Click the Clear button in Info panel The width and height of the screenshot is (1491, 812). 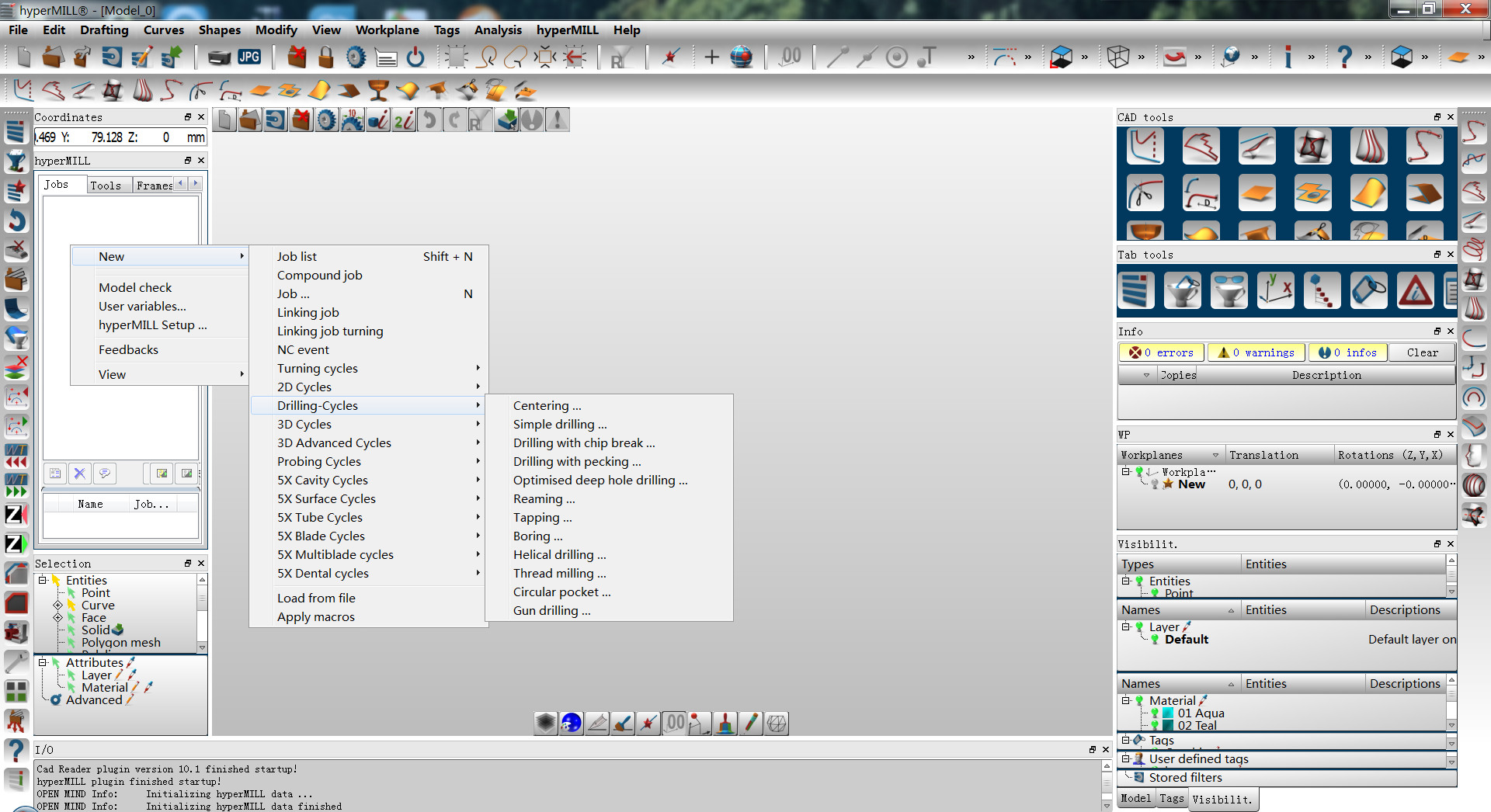click(1422, 352)
